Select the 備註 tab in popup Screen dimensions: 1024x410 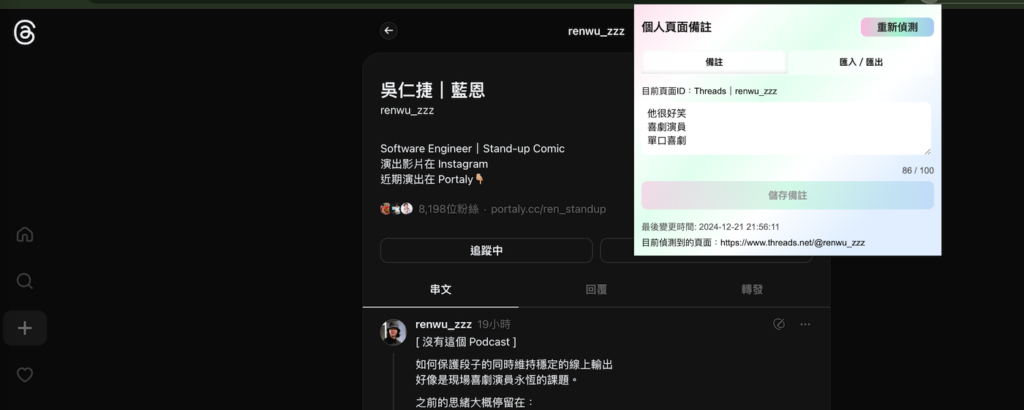click(714, 62)
